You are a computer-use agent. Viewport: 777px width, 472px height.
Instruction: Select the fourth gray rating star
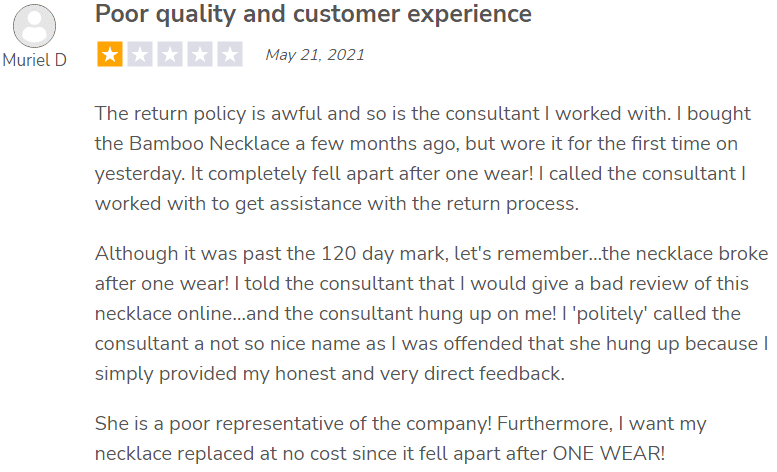pos(200,54)
